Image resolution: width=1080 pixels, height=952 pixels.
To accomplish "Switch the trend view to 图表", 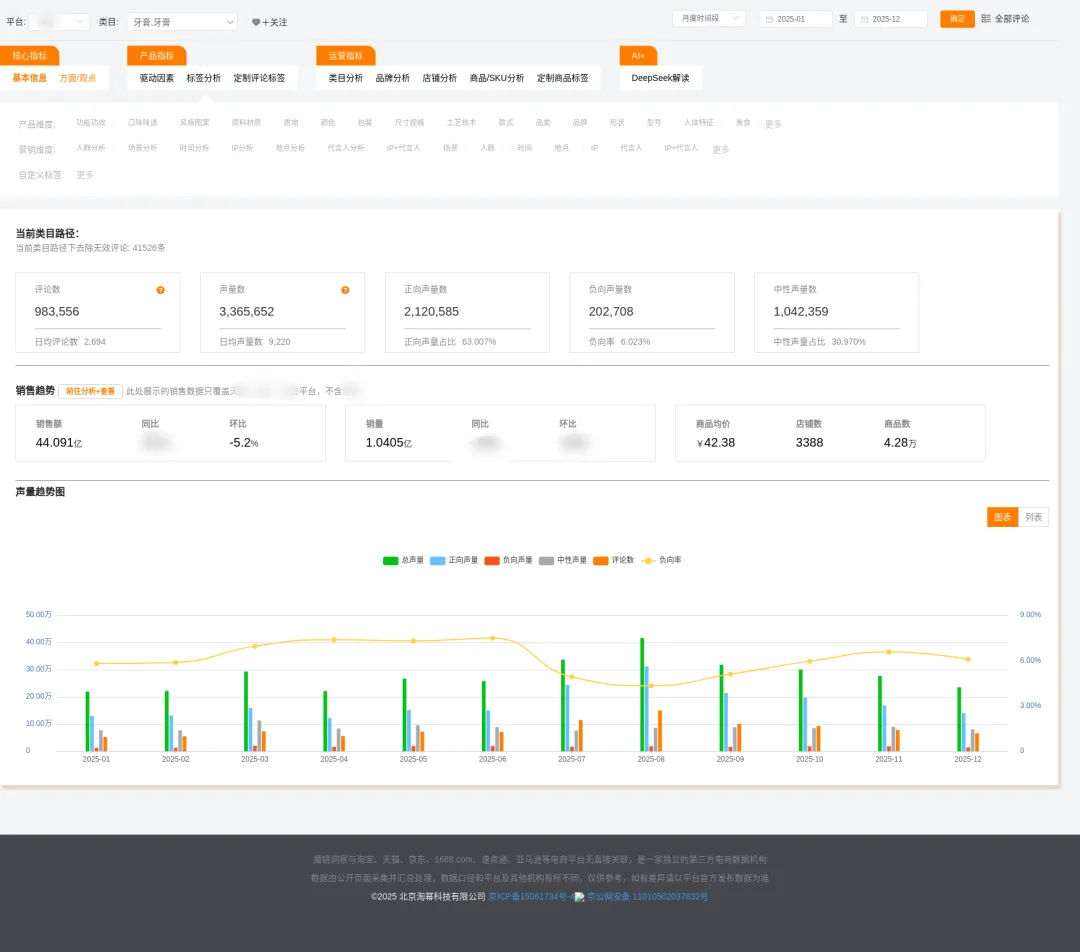I will (x=1002, y=517).
